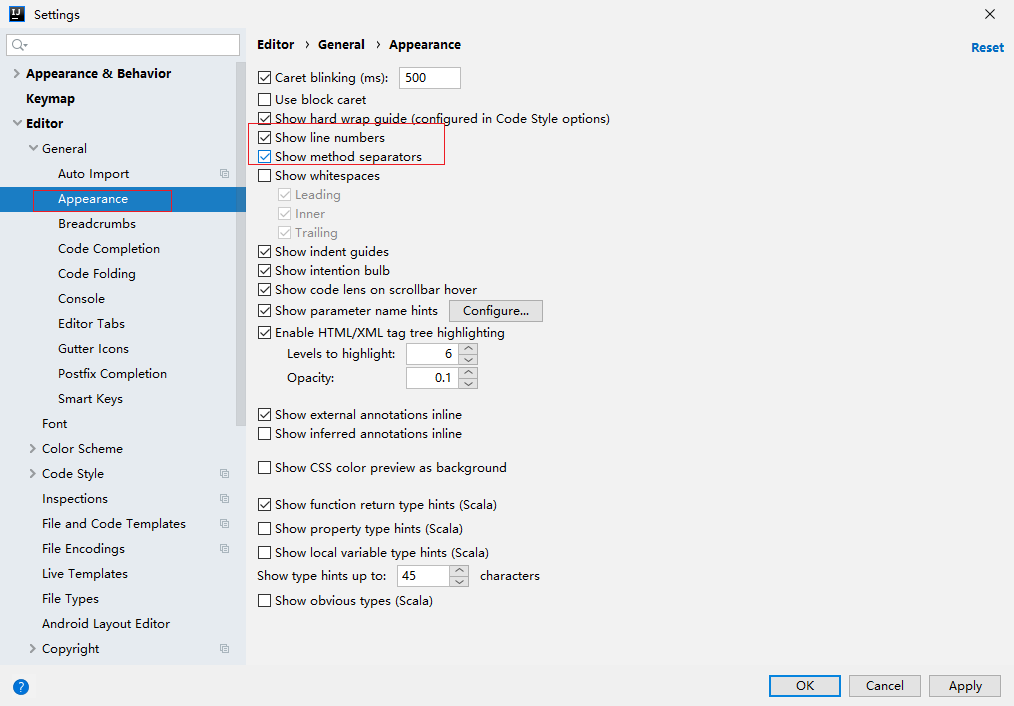
Task: Click the OK button
Action: [x=804, y=685]
